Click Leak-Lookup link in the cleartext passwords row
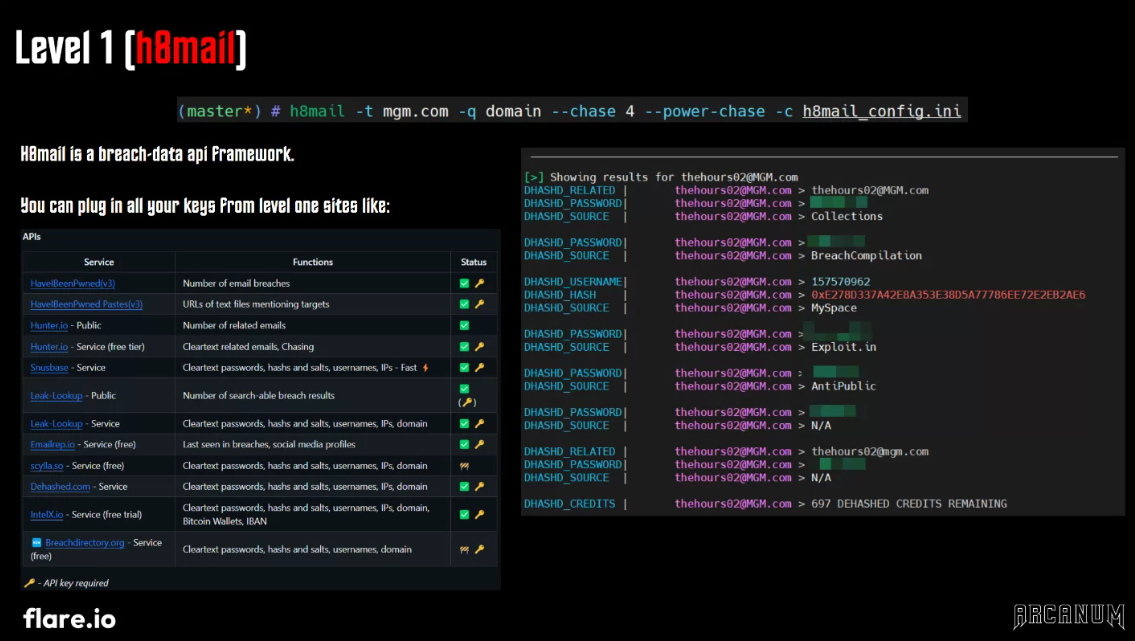The width and height of the screenshot is (1135, 641). click(x=56, y=424)
